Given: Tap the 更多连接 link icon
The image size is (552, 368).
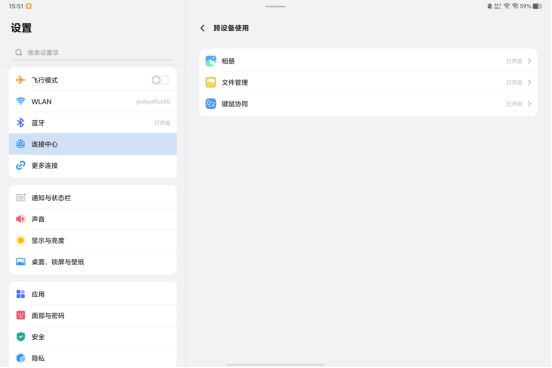Looking at the screenshot, I should pyautogui.click(x=20, y=165).
